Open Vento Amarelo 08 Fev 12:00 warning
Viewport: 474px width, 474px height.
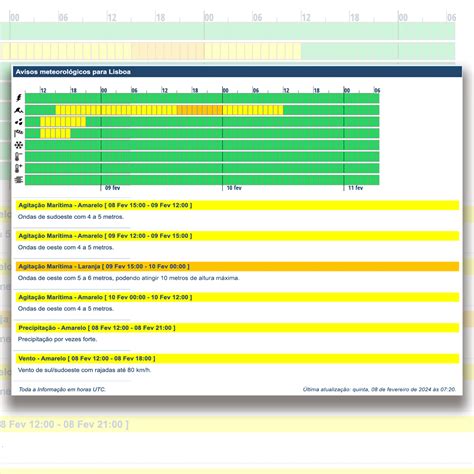[x=237, y=359]
